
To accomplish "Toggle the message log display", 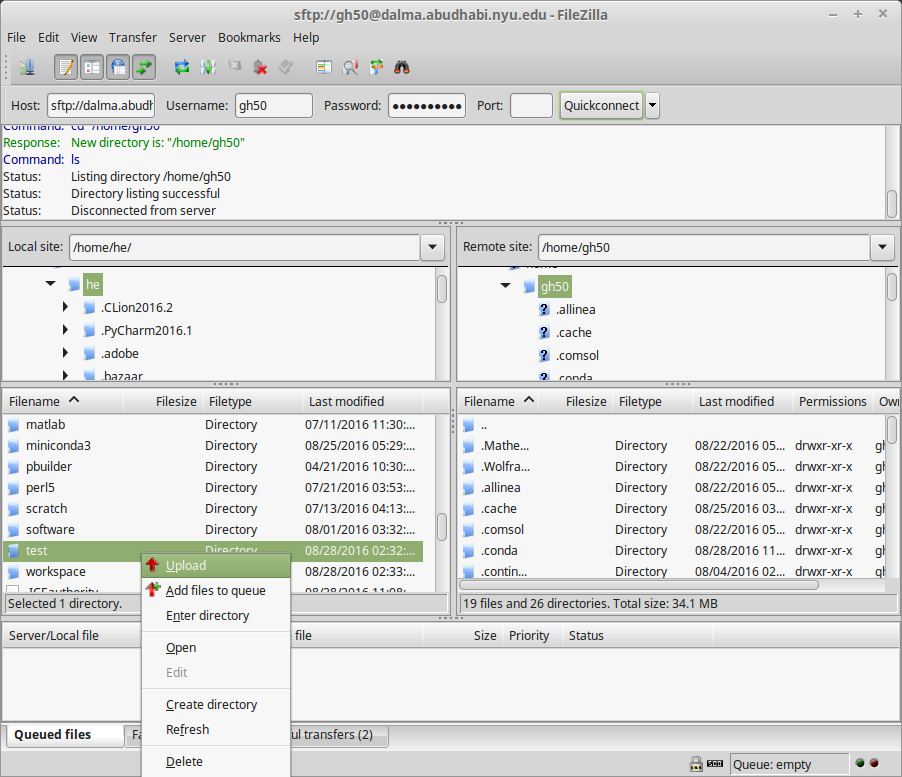I will click(66, 68).
